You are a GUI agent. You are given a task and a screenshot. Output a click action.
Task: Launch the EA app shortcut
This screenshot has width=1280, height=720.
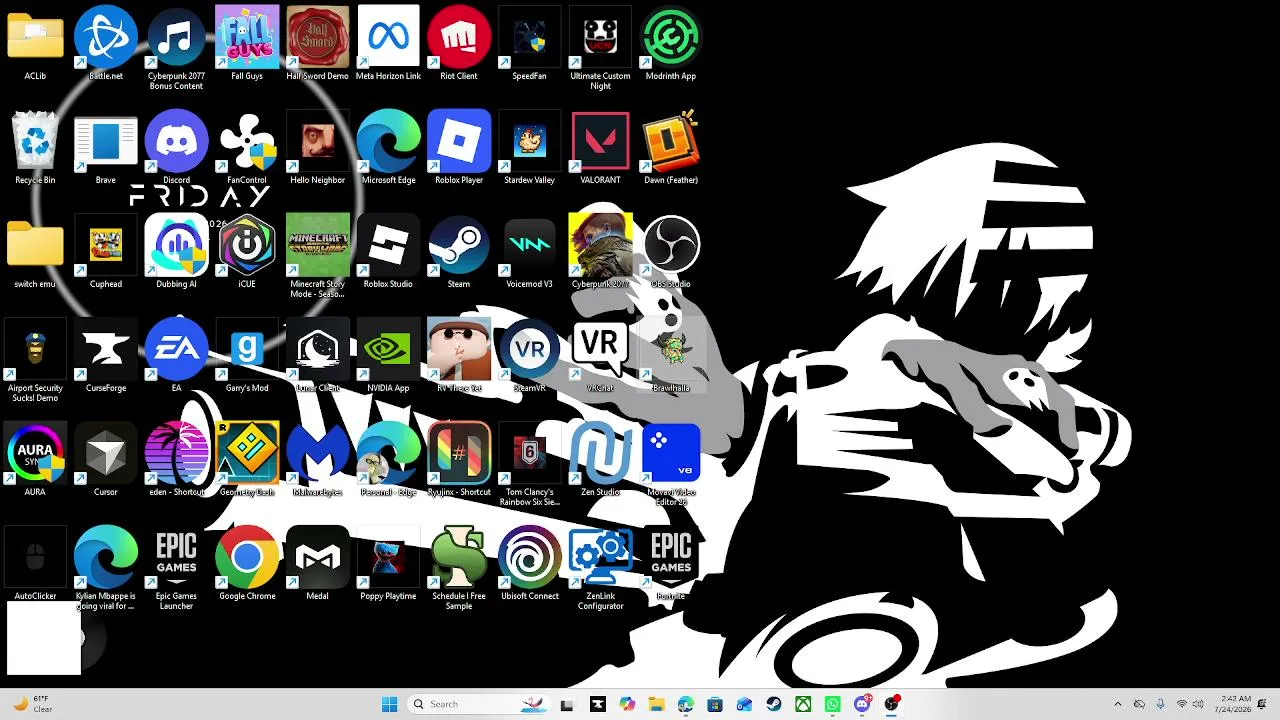(x=176, y=356)
